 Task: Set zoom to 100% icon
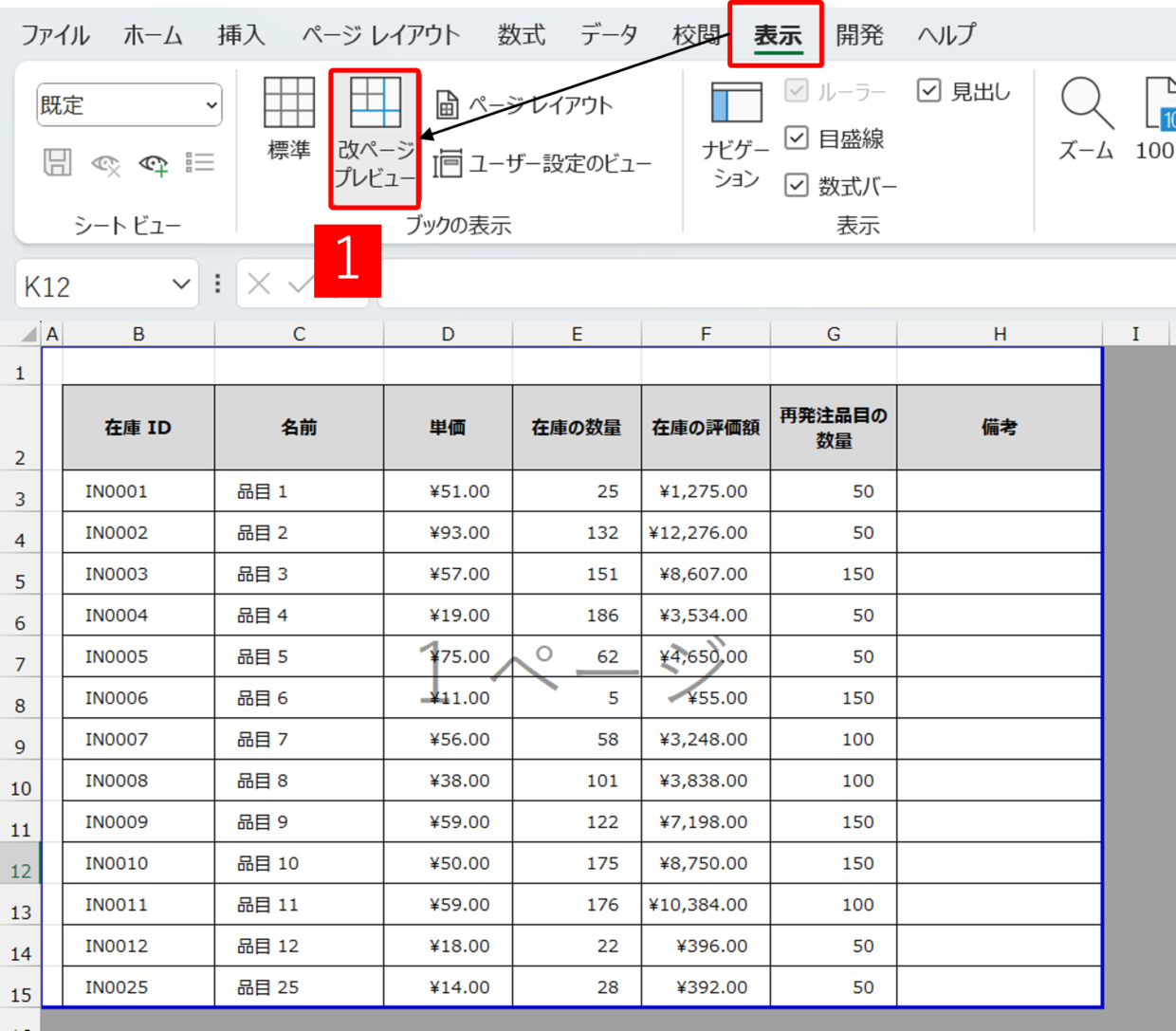(x=1157, y=119)
